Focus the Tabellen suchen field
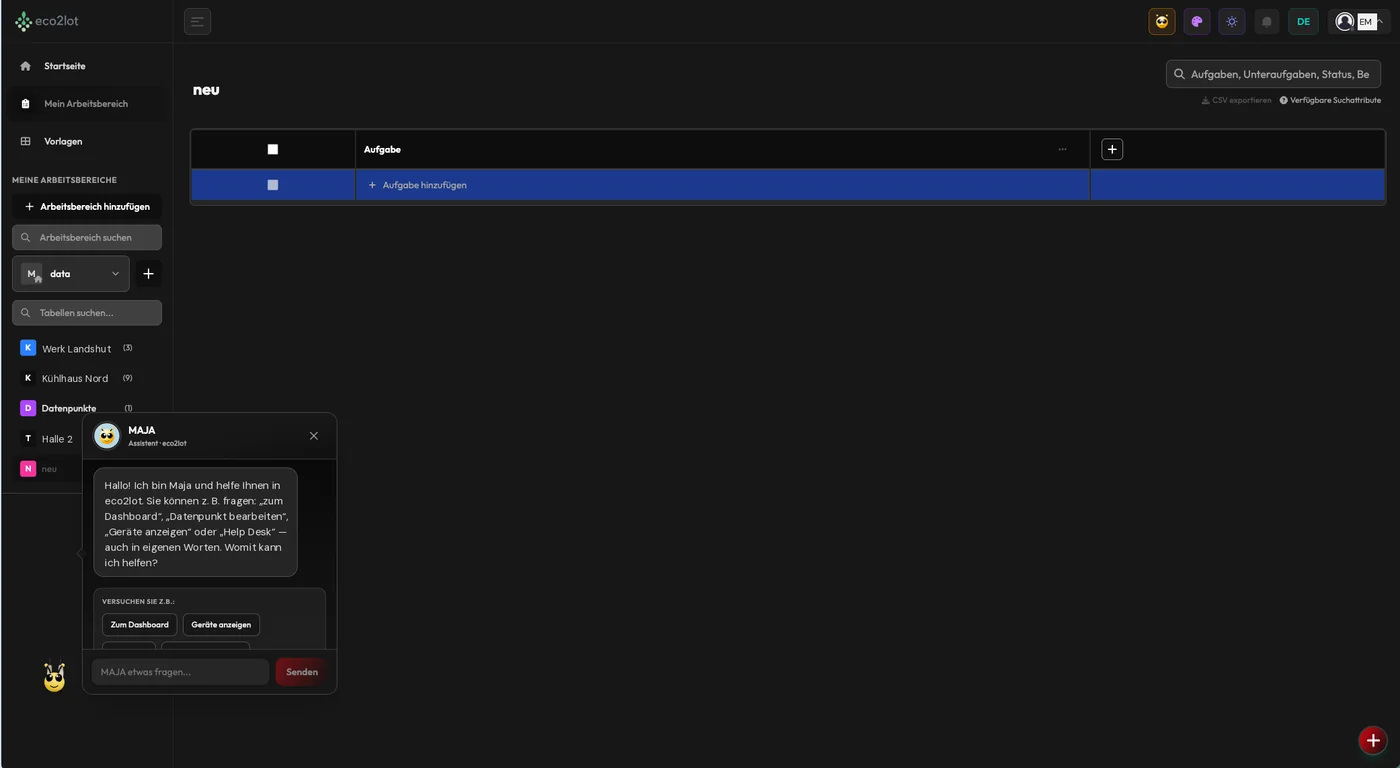The width and height of the screenshot is (1400, 768). (x=87, y=313)
